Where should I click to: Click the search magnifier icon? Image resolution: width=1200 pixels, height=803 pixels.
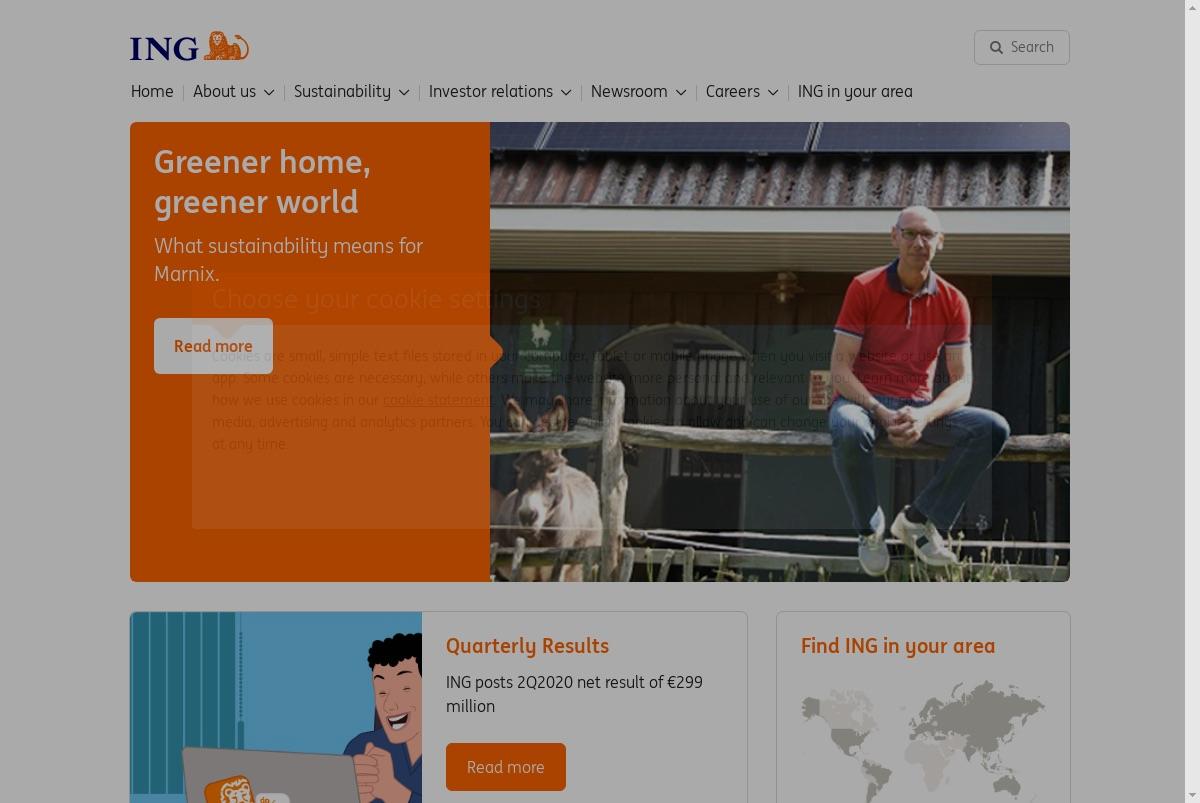(996, 47)
